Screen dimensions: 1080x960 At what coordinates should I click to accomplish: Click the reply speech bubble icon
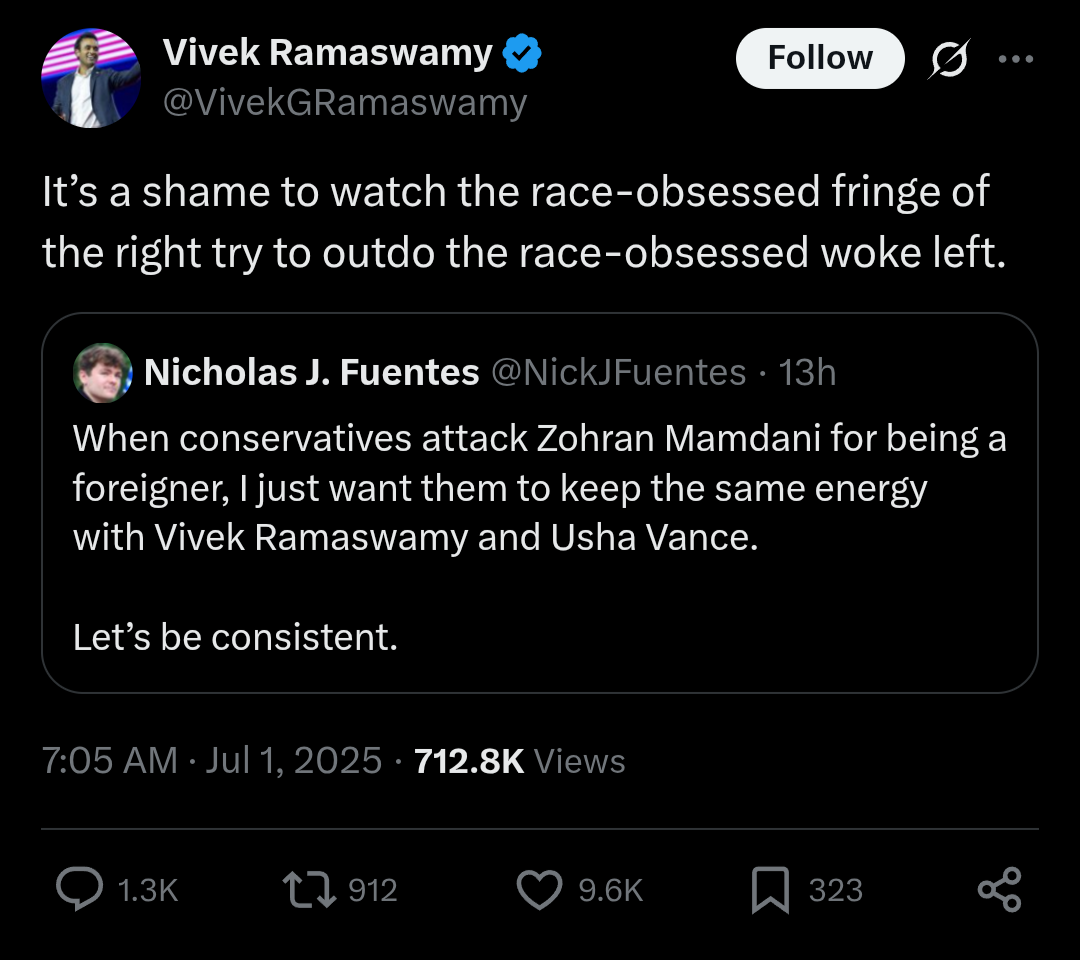(x=79, y=889)
